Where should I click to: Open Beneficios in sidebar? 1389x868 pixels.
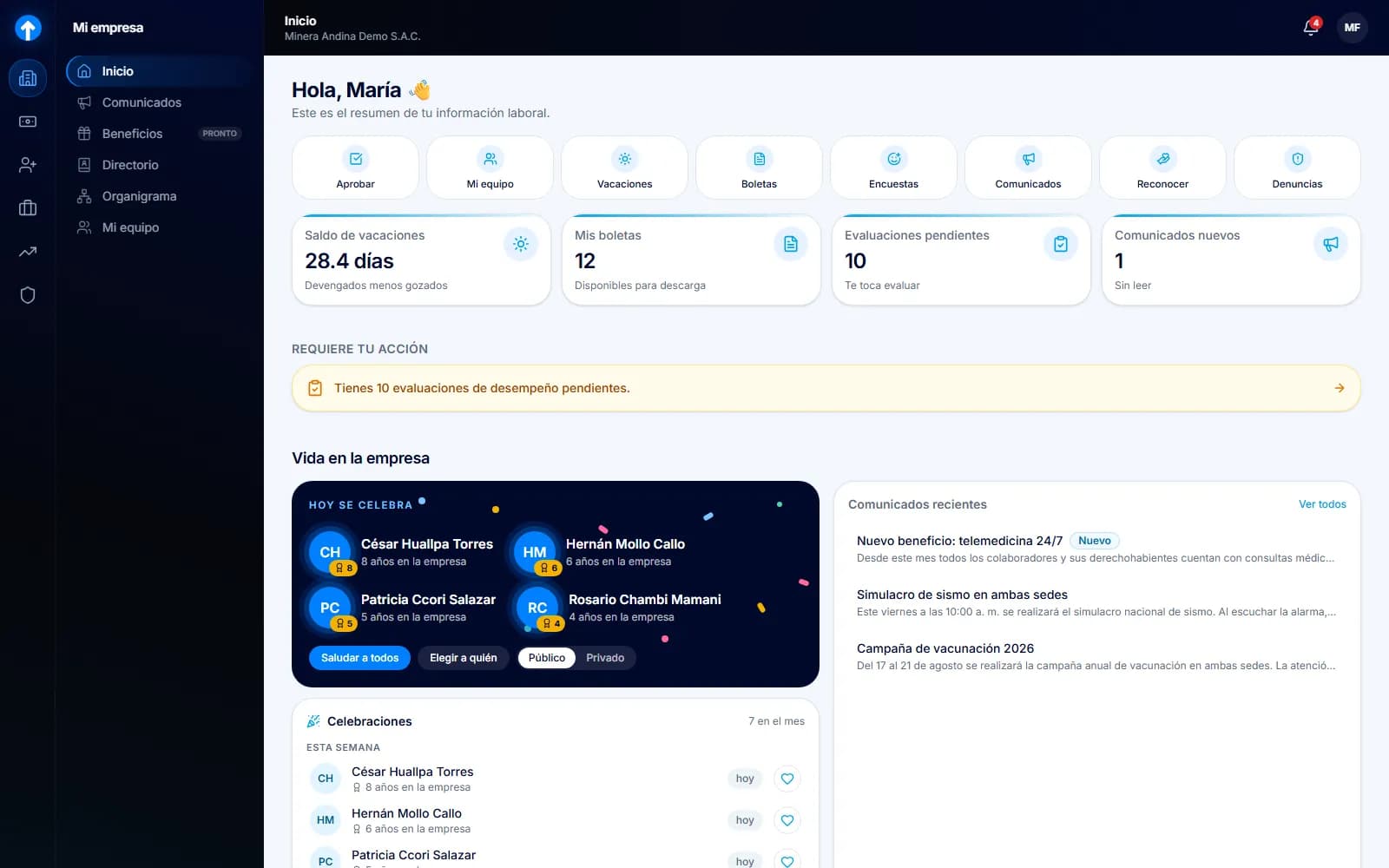(161, 134)
